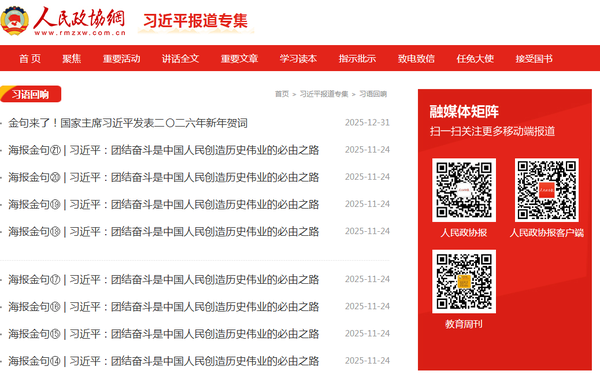600x376 pixels.
Task: Click 习语回响 in the breadcrumb
Action: tap(373, 94)
